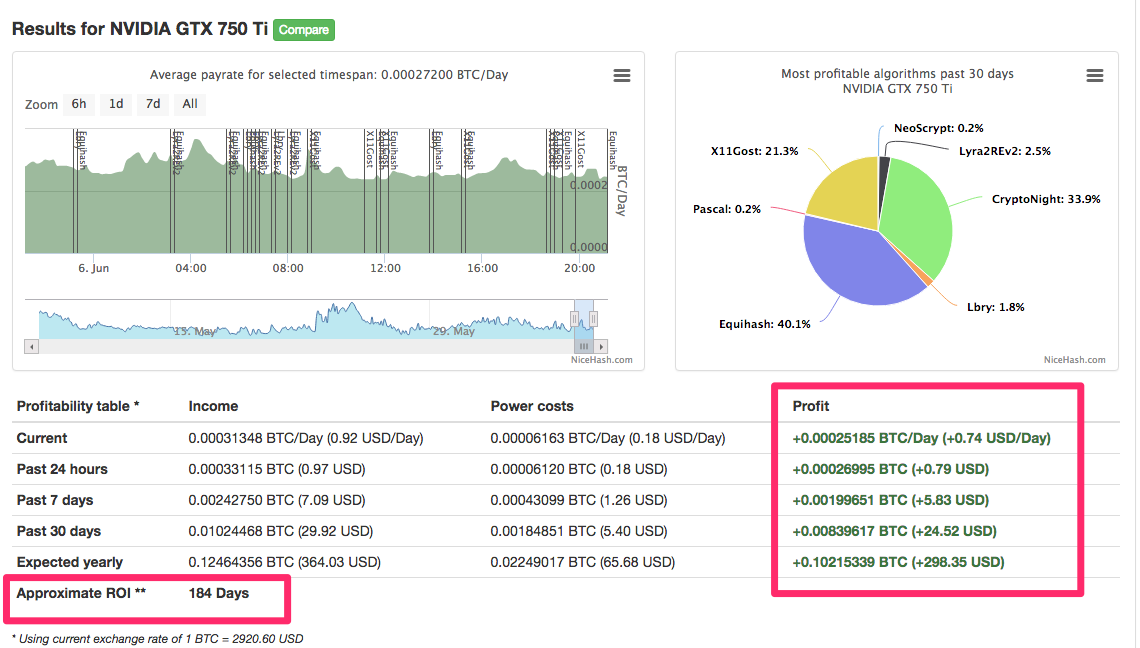The height and width of the screenshot is (648, 1140).
Task: Click the Expected yearly profit value
Action: (x=897, y=562)
